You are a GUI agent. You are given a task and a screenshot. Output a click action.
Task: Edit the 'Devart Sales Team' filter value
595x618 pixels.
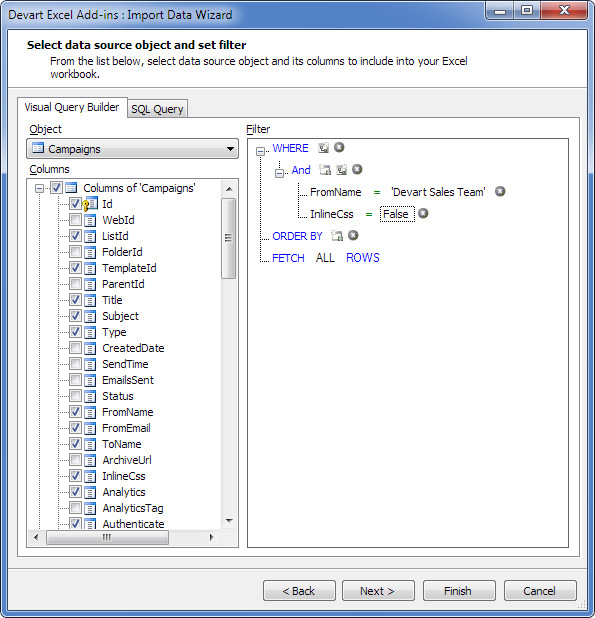[438, 192]
